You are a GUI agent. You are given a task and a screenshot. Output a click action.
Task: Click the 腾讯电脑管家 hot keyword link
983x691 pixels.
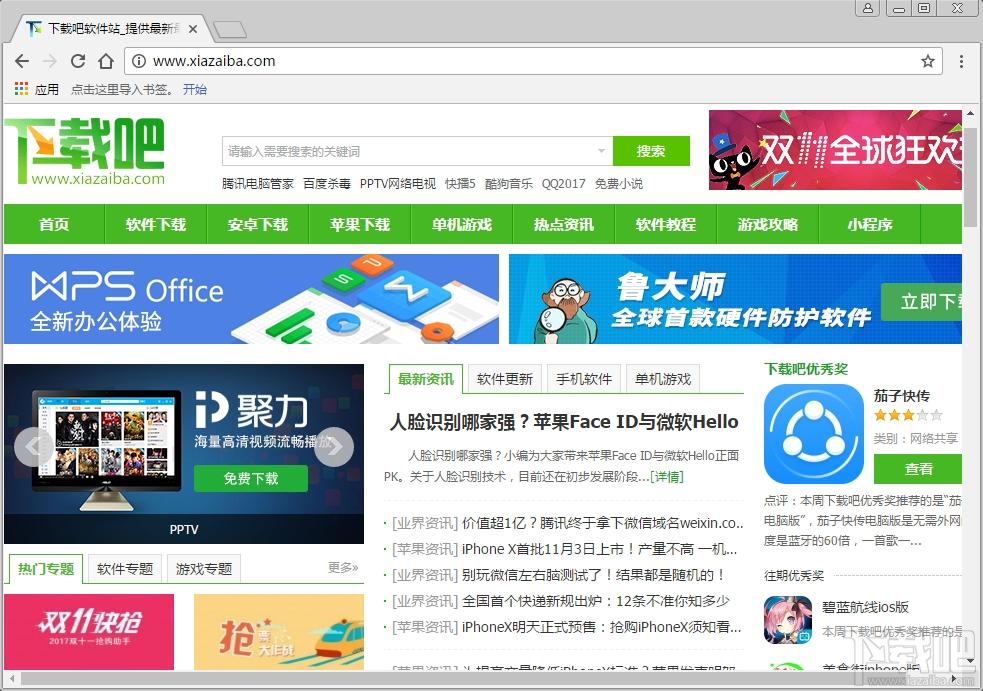(258, 184)
